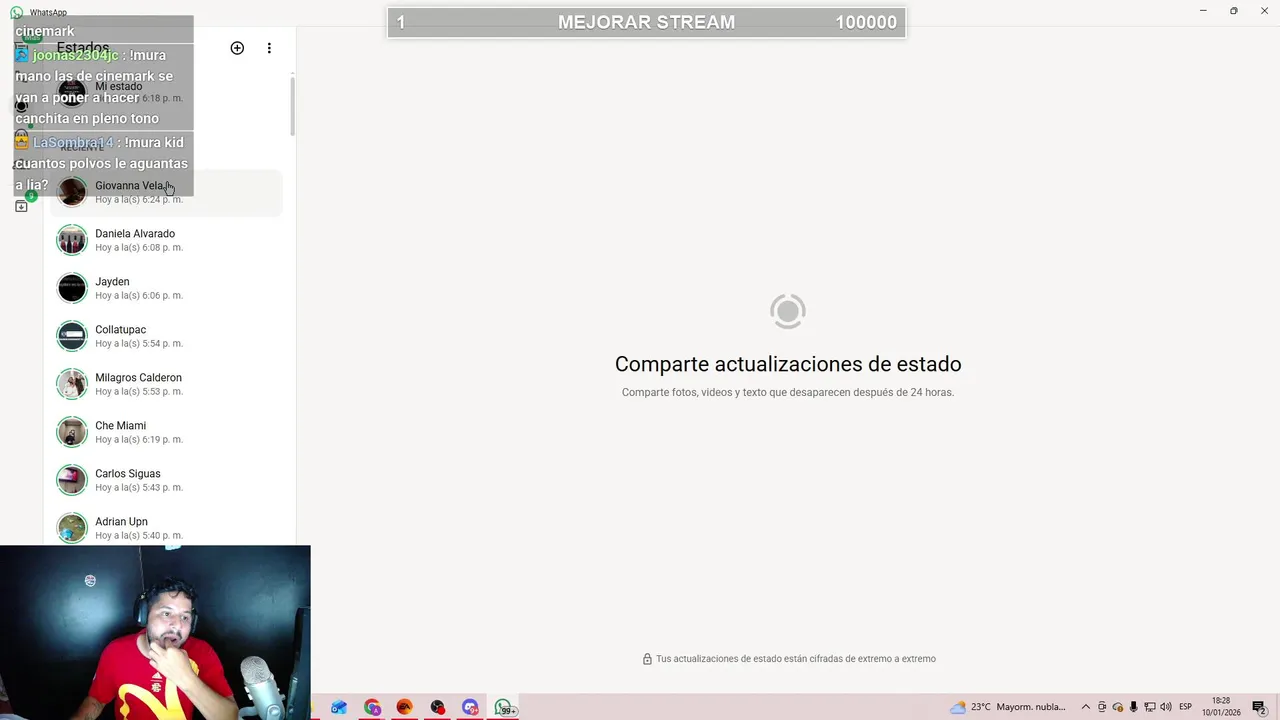Image resolution: width=1280 pixels, height=720 pixels.
Task: Open the three-dot menu in Estados header
Action: click(269, 48)
